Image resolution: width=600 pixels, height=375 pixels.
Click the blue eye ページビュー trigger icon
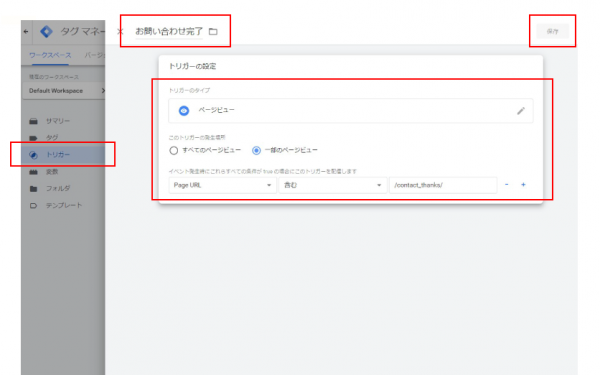pos(184,111)
